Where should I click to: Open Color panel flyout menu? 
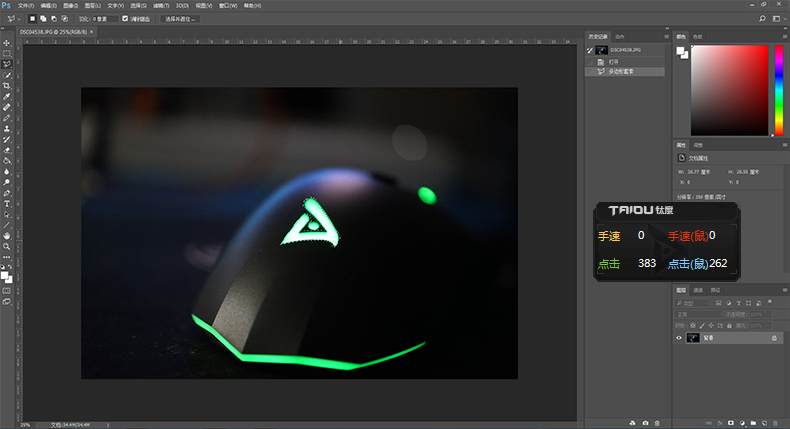tap(785, 36)
